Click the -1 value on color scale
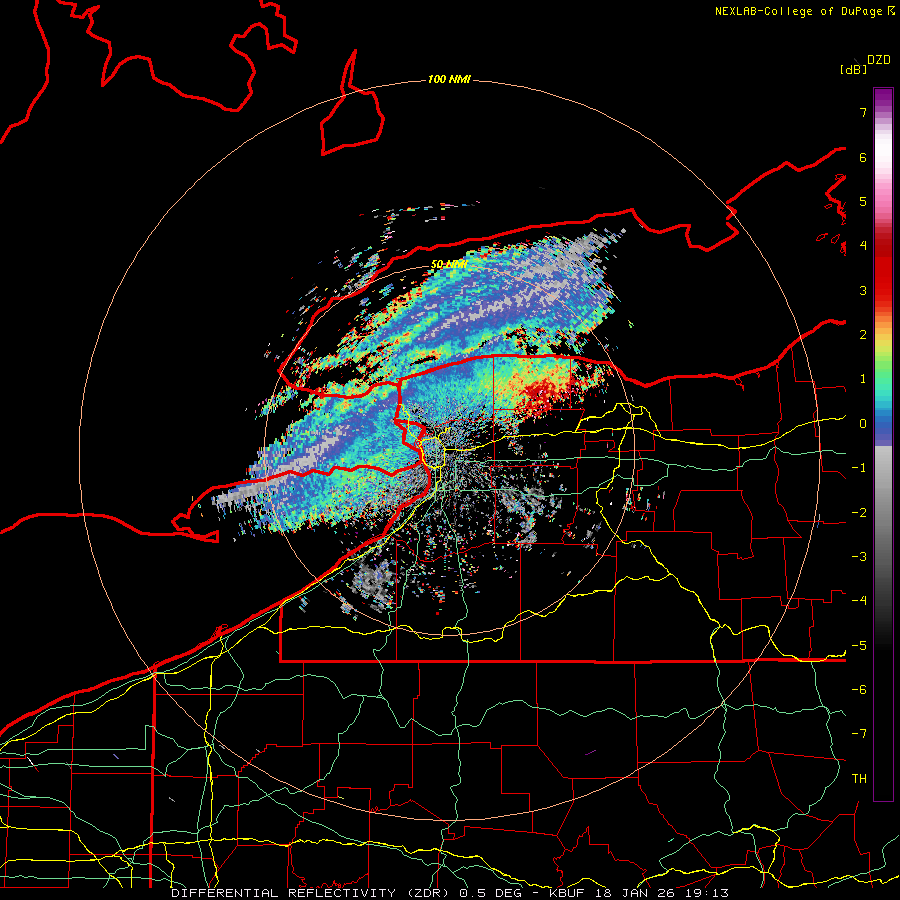The height and width of the screenshot is (900, 900). point(859,468)
